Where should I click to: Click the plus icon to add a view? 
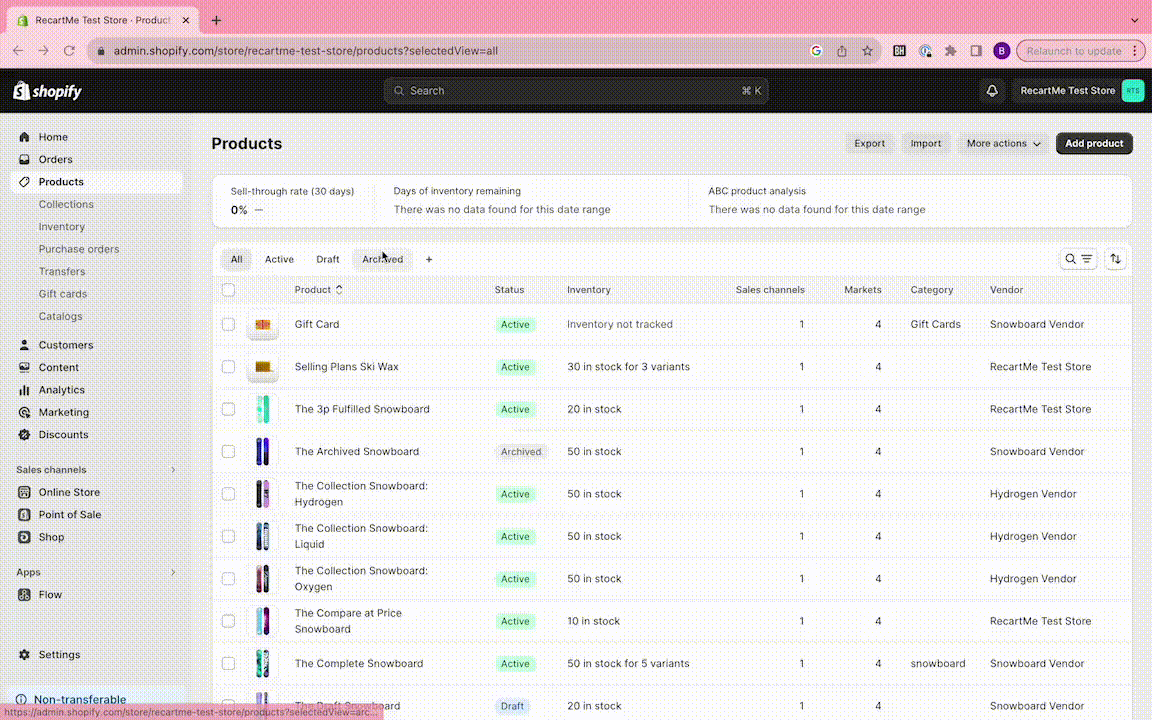click(x=429, y=260)
